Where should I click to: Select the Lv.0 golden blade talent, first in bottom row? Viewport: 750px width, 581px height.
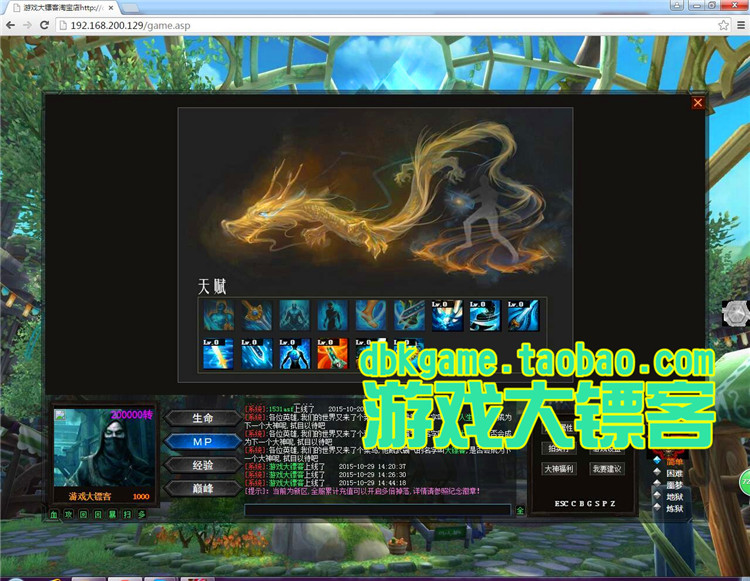click(x=219, y=354)
